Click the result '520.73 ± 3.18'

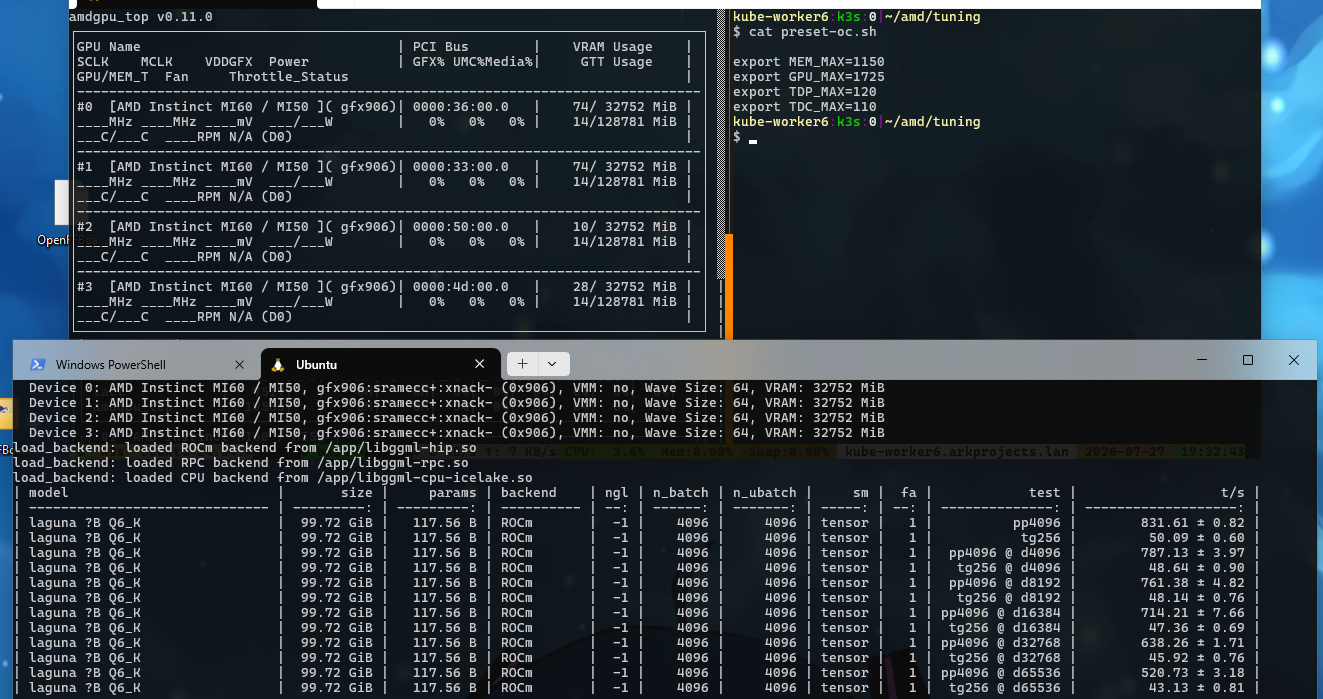tap(1193, 673)
